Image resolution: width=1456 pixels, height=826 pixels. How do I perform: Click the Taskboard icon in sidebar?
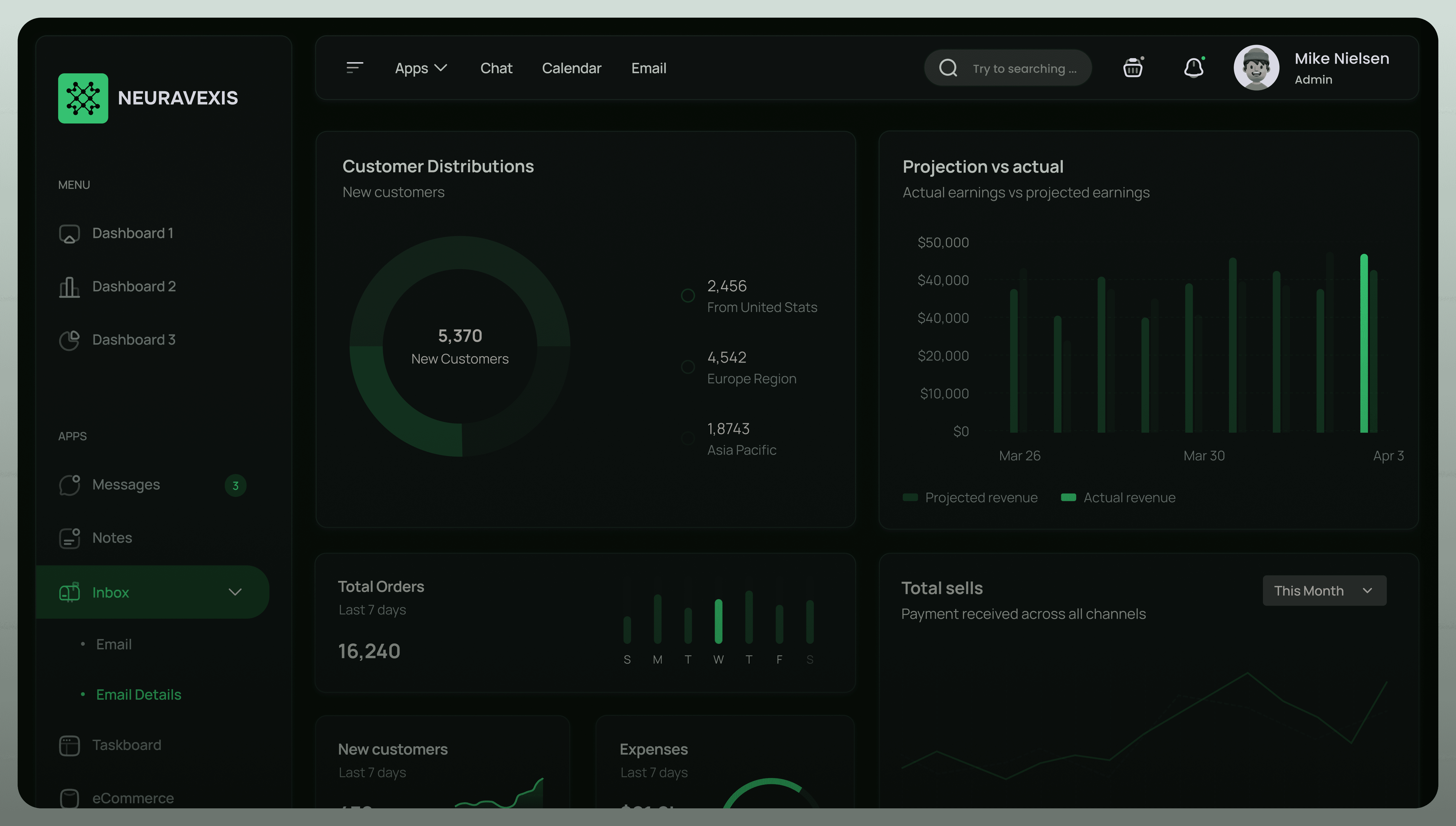tap(69, 745)
